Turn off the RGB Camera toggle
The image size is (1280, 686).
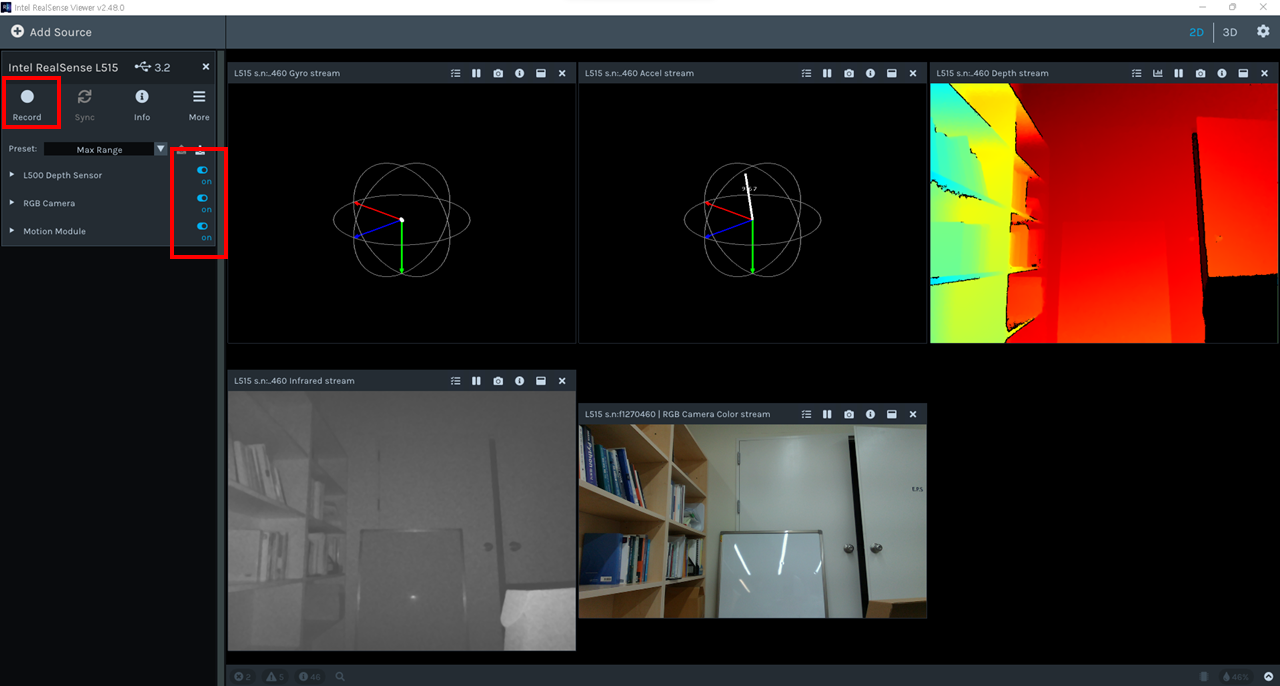coord(203,198)
